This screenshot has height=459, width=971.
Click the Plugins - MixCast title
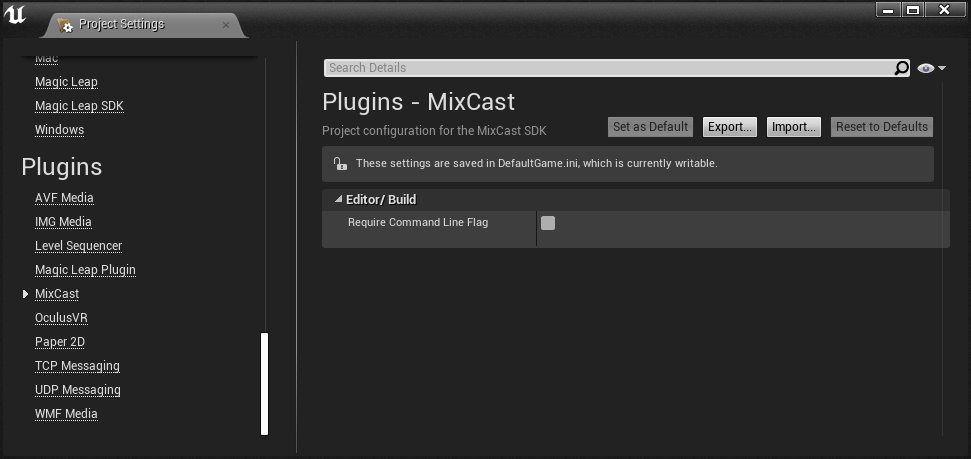(419, 102)
